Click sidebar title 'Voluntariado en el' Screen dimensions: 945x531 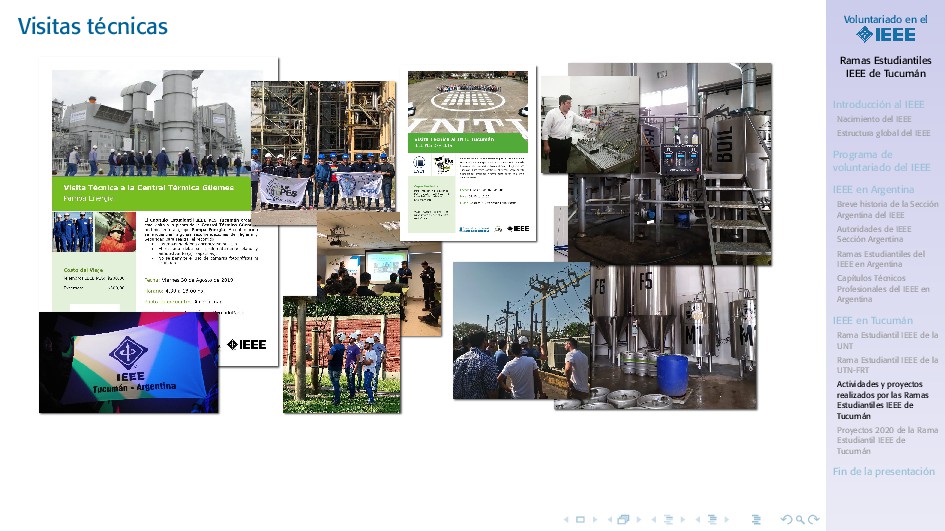(885, 19)
